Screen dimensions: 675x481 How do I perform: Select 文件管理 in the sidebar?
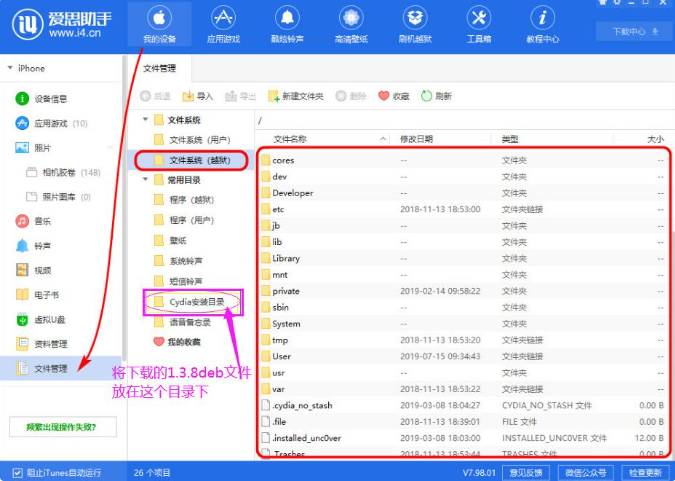coord(62,368)
